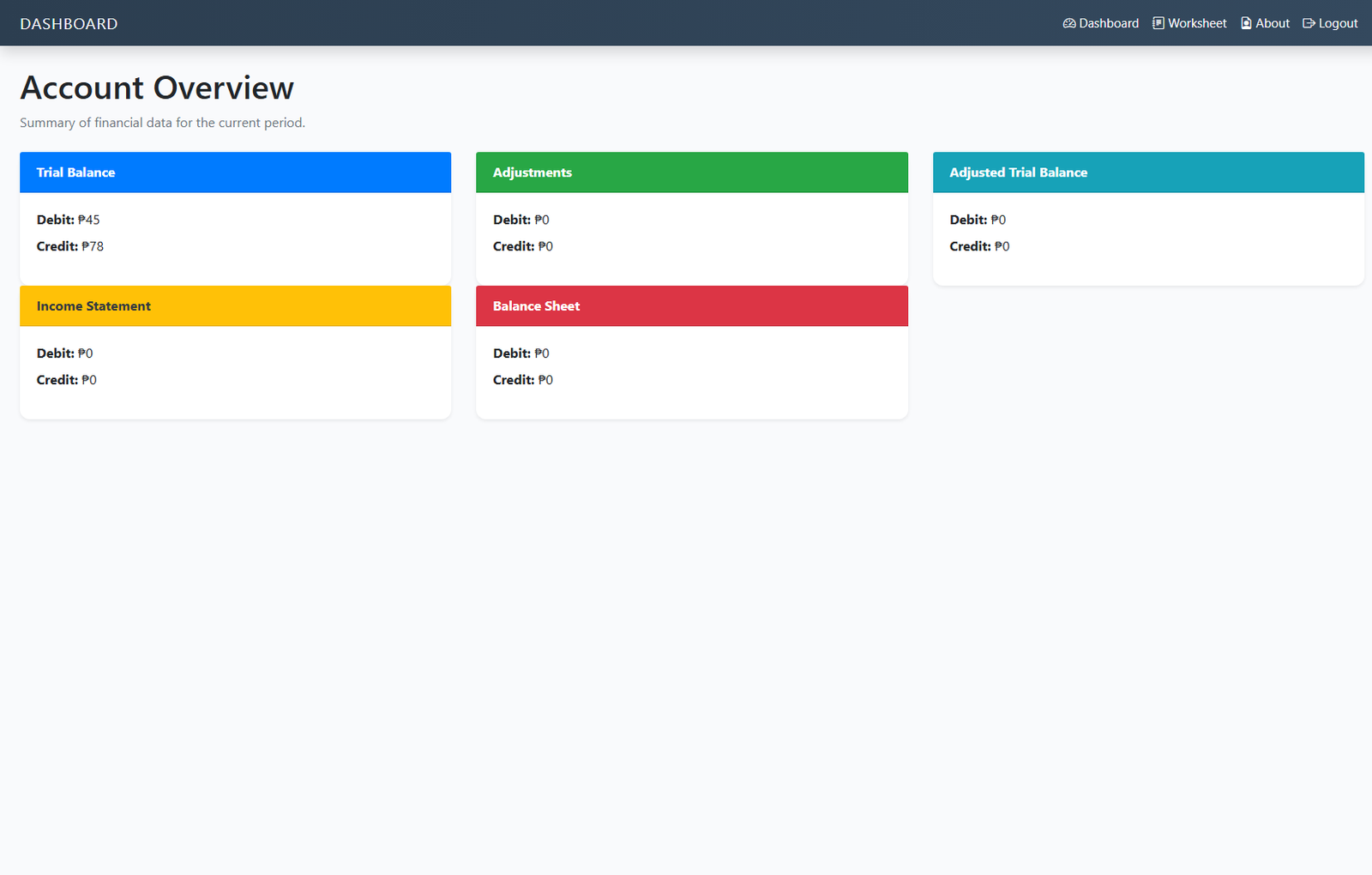Click the Logout arrow icon in navbar

point(1309,23)
